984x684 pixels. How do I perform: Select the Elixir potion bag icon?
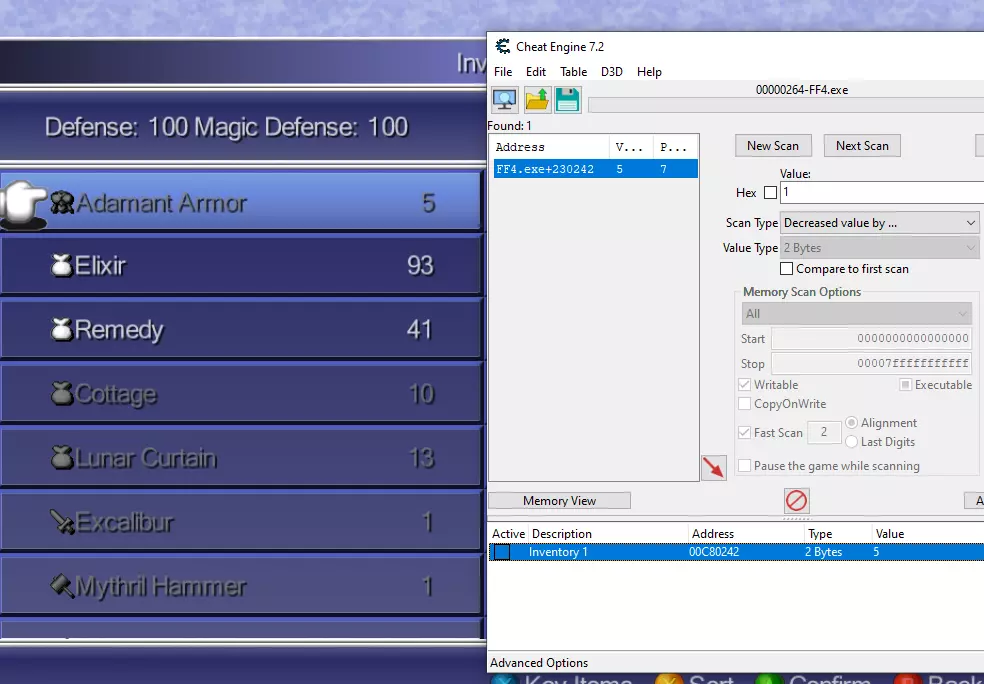click(x=62, y=265)
